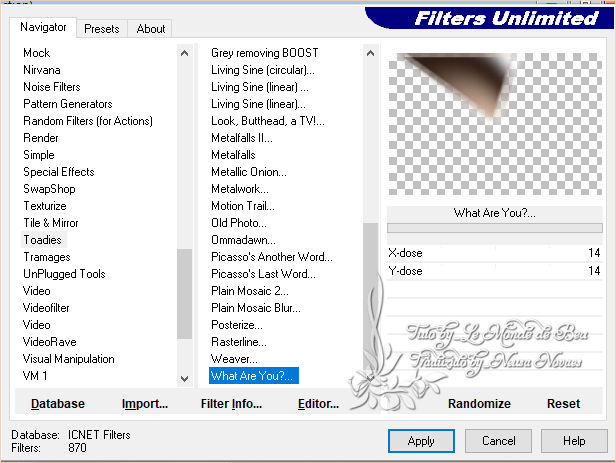The image size is (616, 463).
Task: Click the Database button
Action: pyautogui.click(x=58, y=404)
